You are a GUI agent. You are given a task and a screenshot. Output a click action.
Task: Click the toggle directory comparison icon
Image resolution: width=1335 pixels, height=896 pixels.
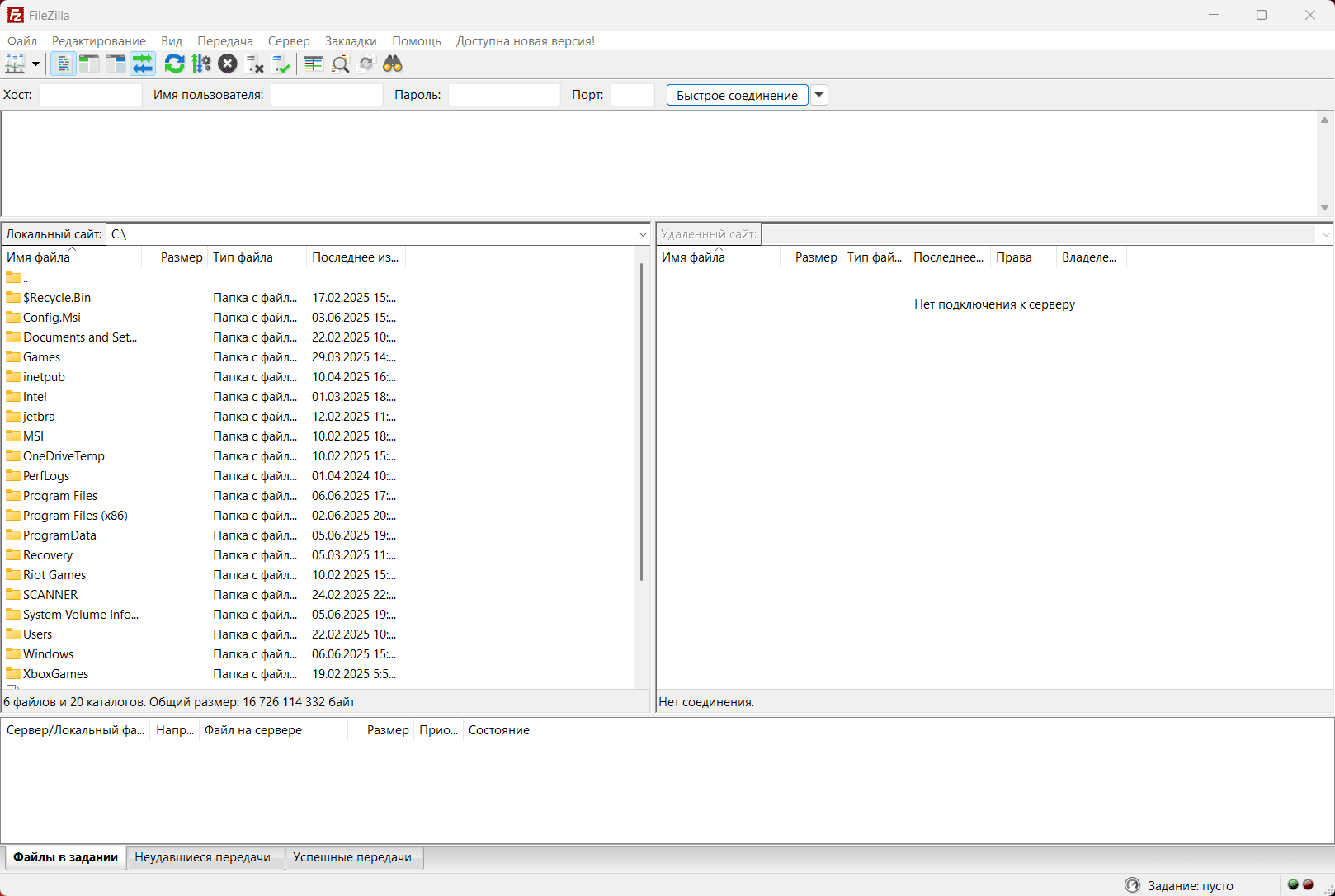pos(340,64)
